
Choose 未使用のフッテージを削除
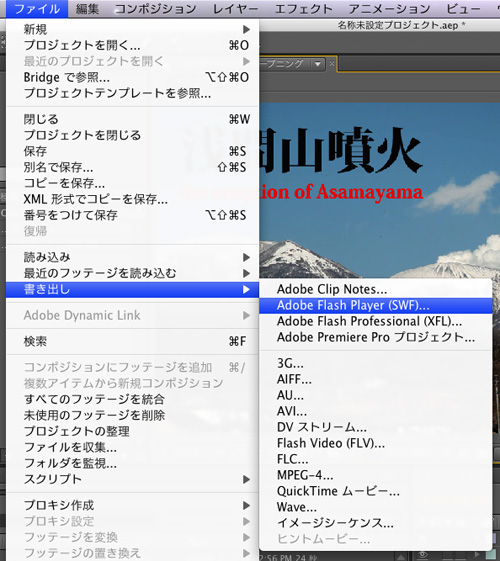click(x=132, y=415)
